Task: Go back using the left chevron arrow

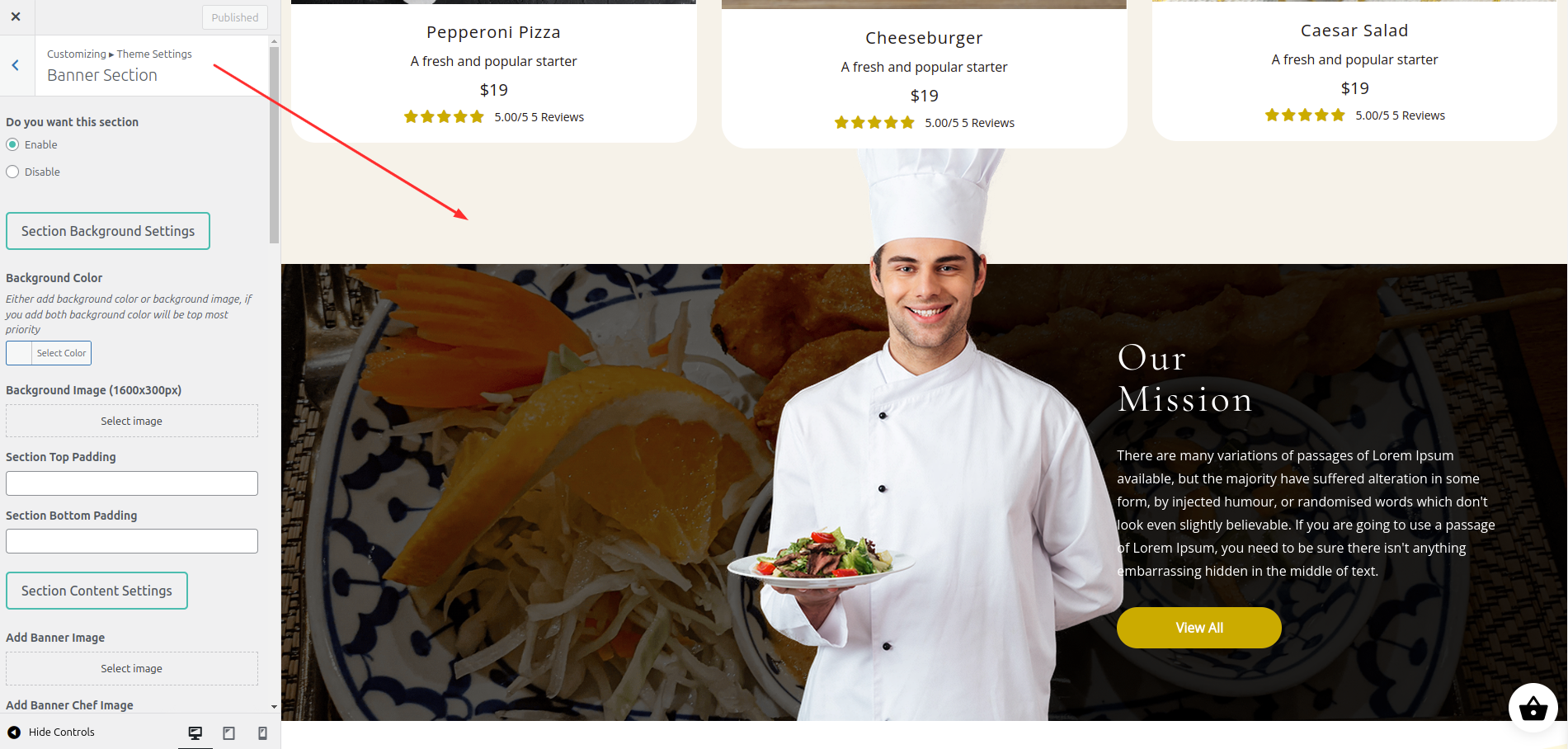Action: [x=16, y=65]
